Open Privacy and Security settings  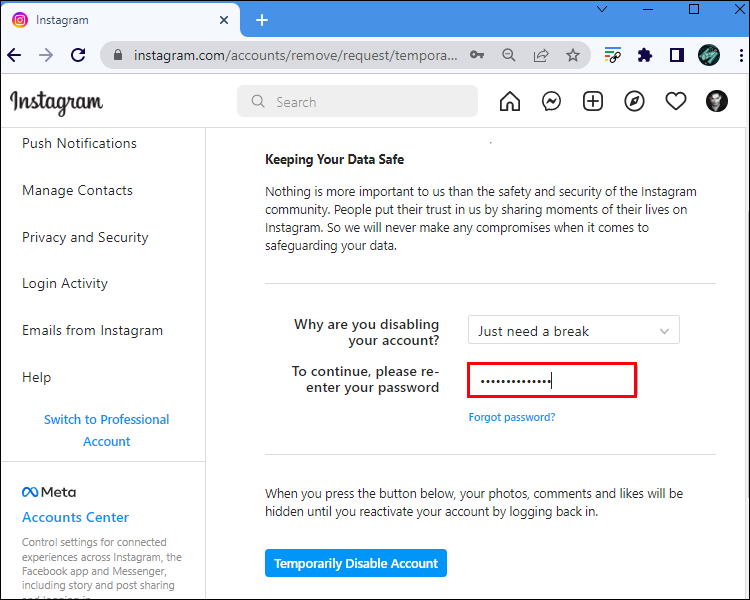pyautogui.click(x=85, y=237)
